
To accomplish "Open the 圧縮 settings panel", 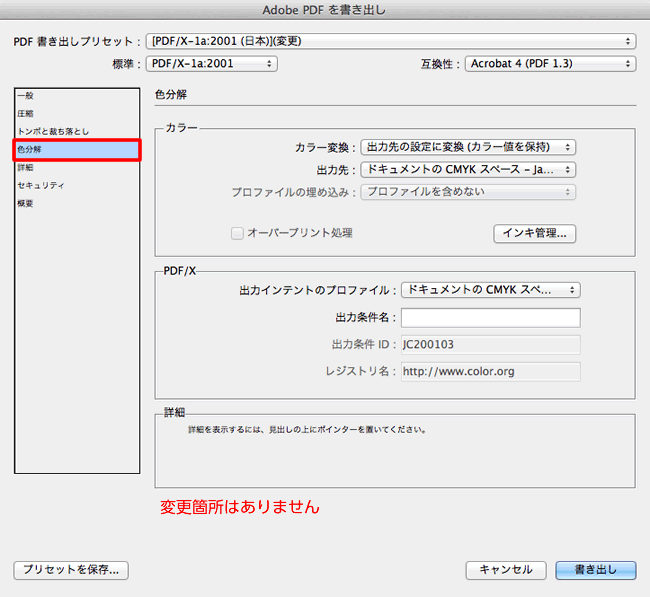I will (x=24, y=114).
